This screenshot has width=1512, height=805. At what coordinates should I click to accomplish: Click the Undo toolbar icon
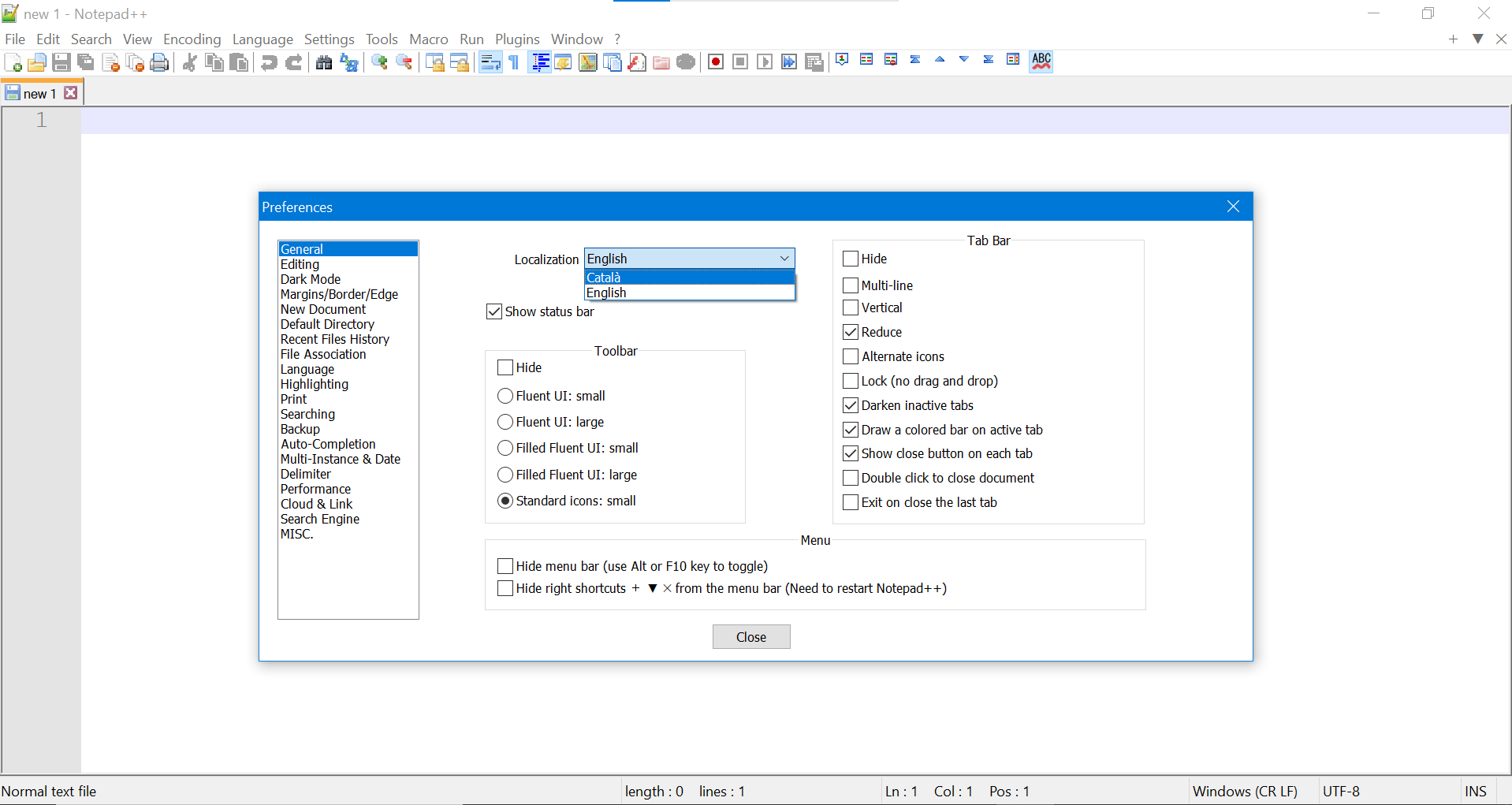click(269, 62)
